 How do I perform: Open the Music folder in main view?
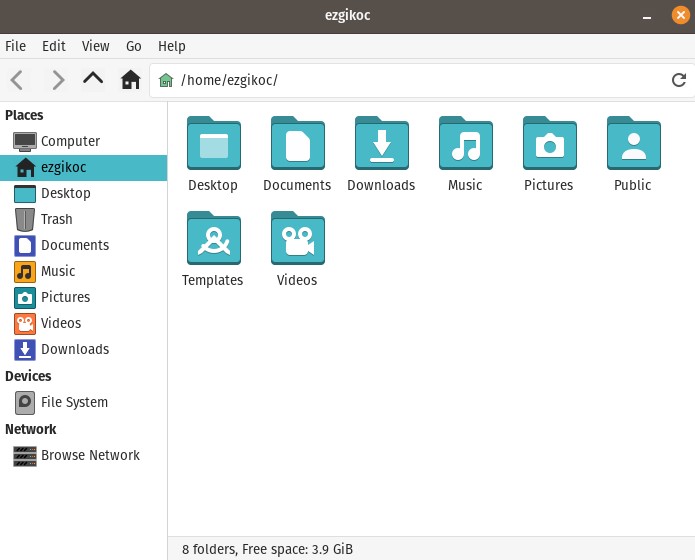465,146
